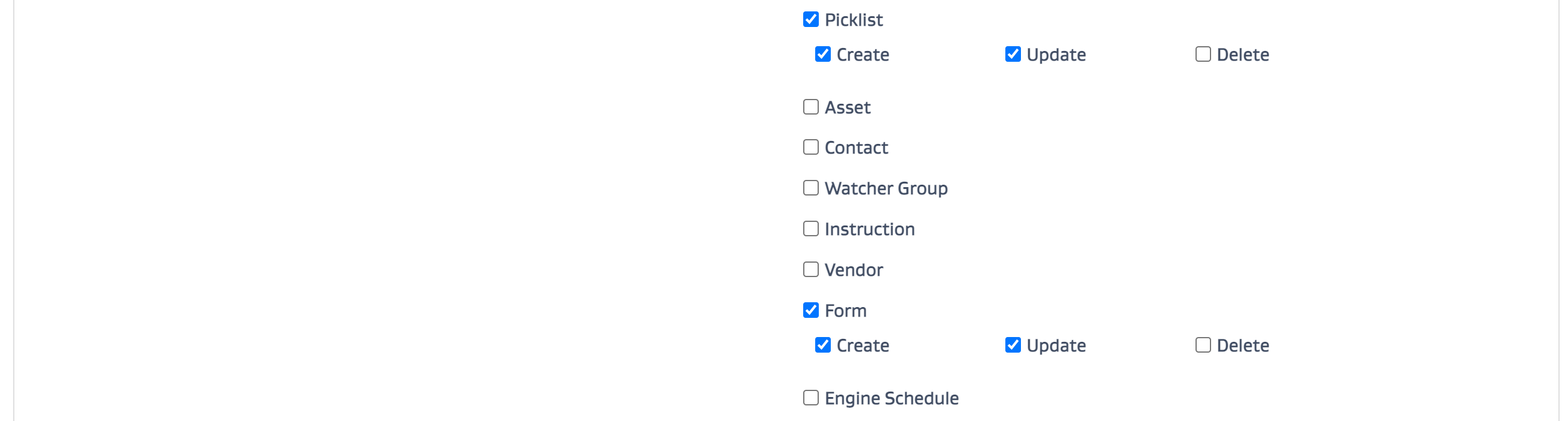The height and width of the screenshot is (421, 1568).
Task: Uncheck the Picklist permission checkbox
Action: point(810,19)
